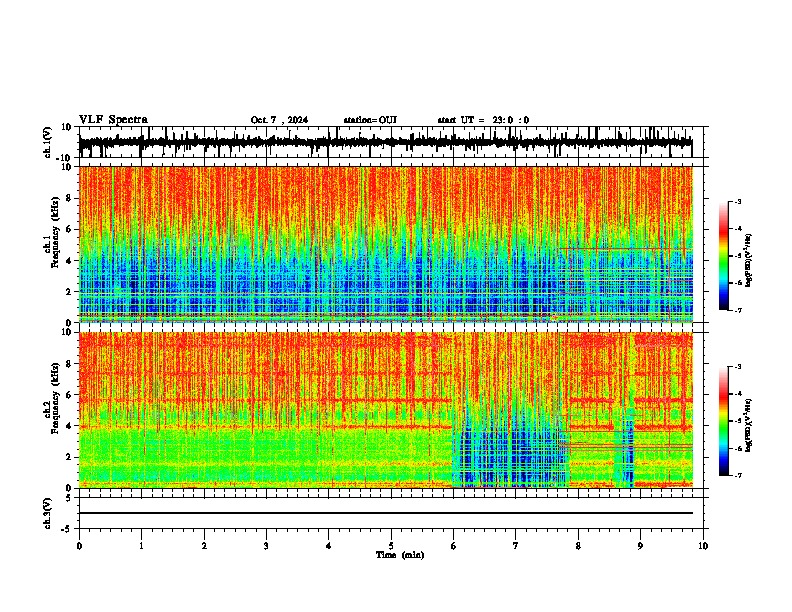Click the ch.1 voltage waveform trace
The image size is (792, 612).
point(385,142)
